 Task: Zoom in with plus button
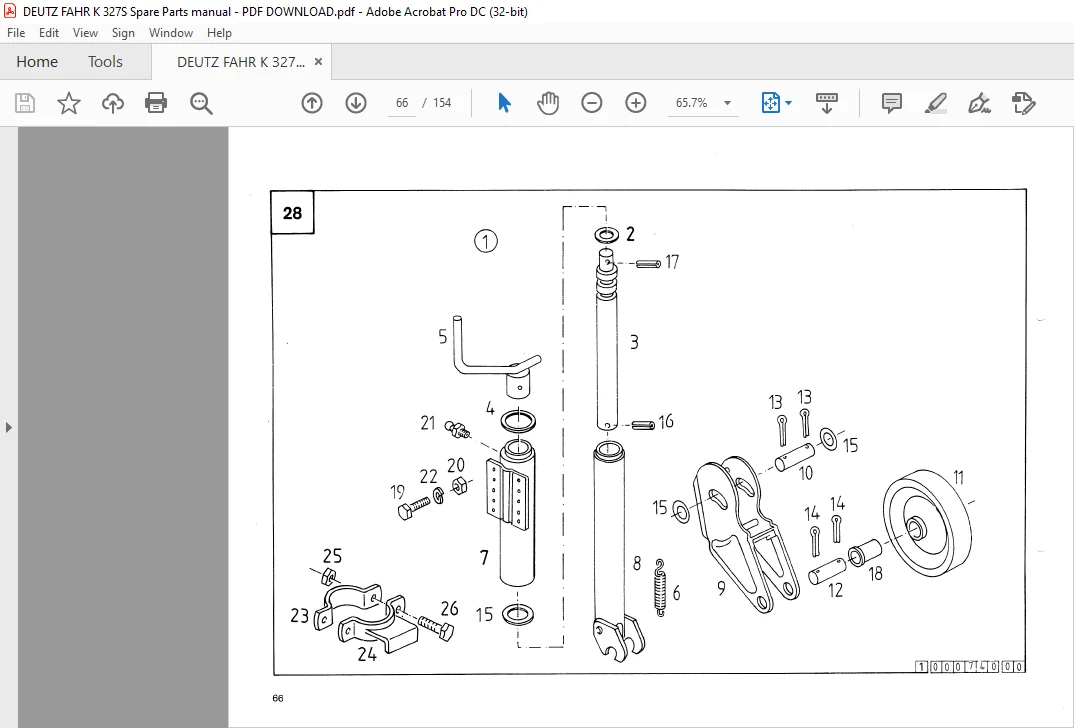pyautogui.click(x=636, y=103)
